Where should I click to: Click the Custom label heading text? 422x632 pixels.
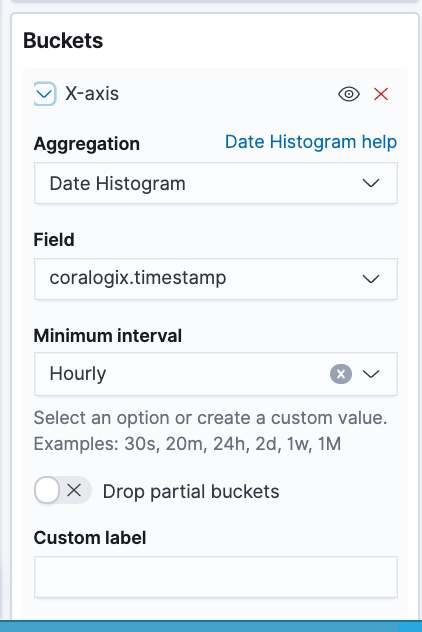(90, 538)
